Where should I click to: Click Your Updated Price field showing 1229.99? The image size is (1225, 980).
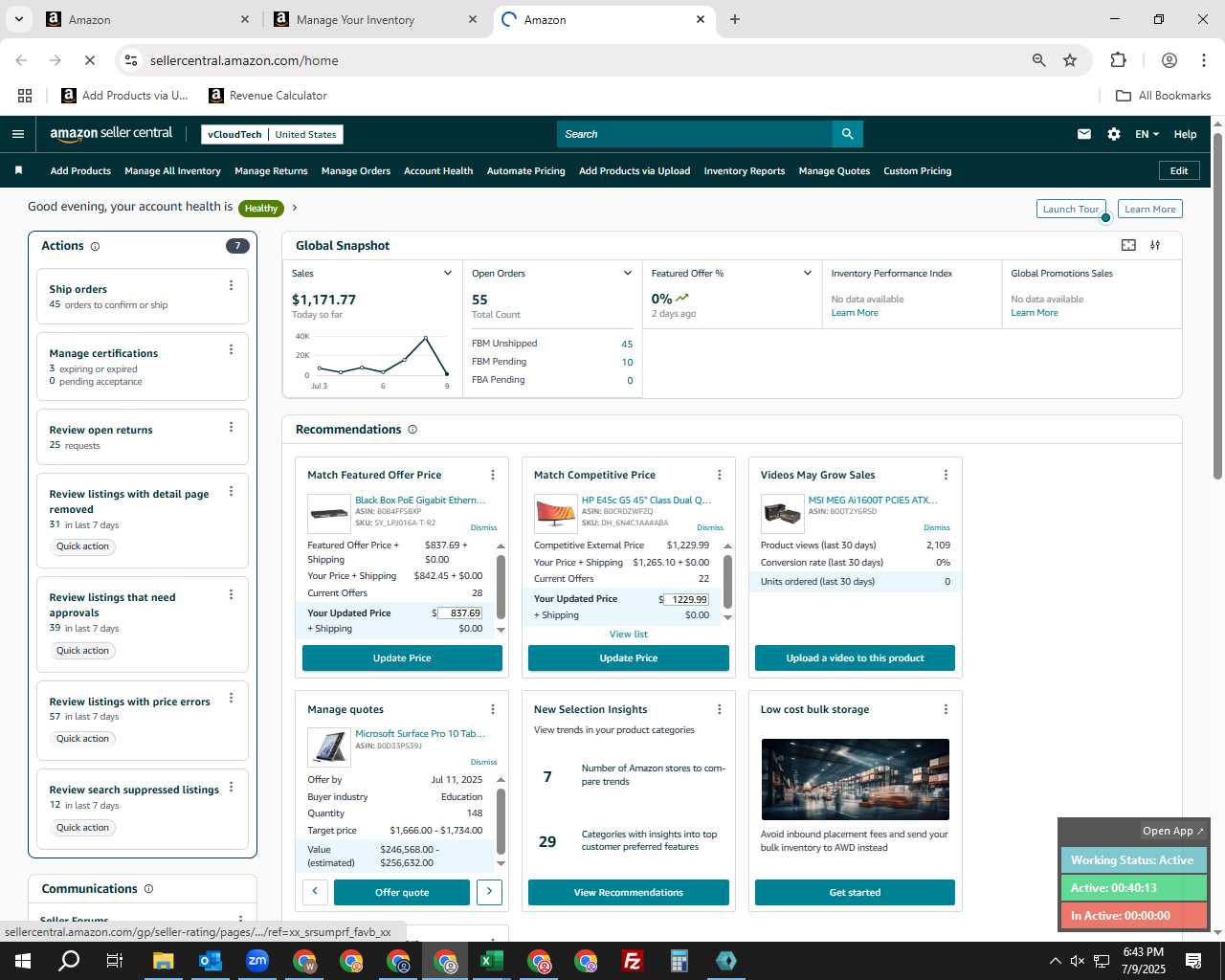click(686, 599)
